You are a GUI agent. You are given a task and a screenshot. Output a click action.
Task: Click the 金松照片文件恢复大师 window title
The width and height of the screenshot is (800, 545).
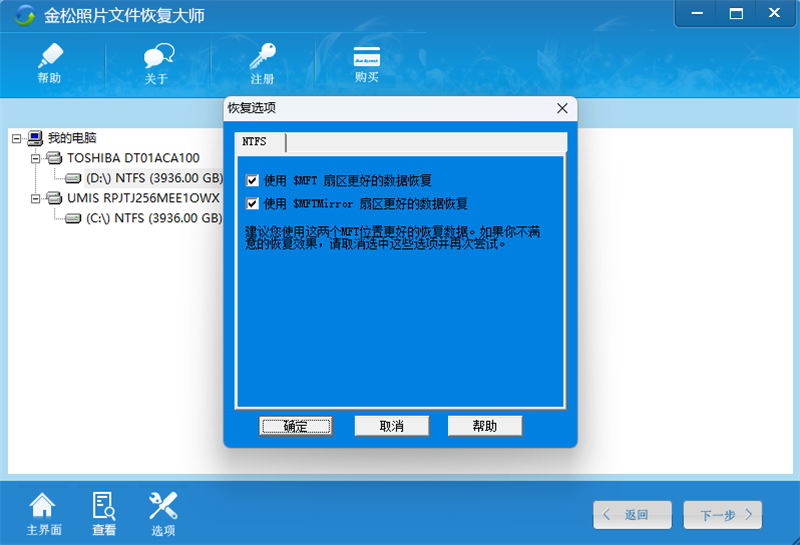click(124, 16)
